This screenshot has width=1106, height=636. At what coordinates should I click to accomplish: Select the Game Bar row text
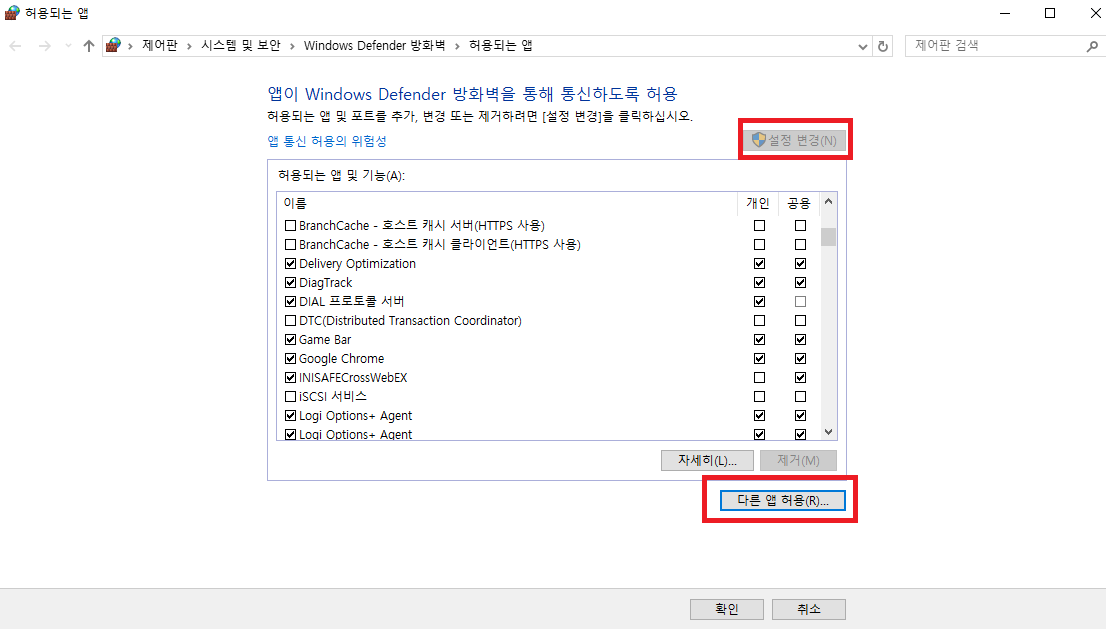[x=324, y=340]
